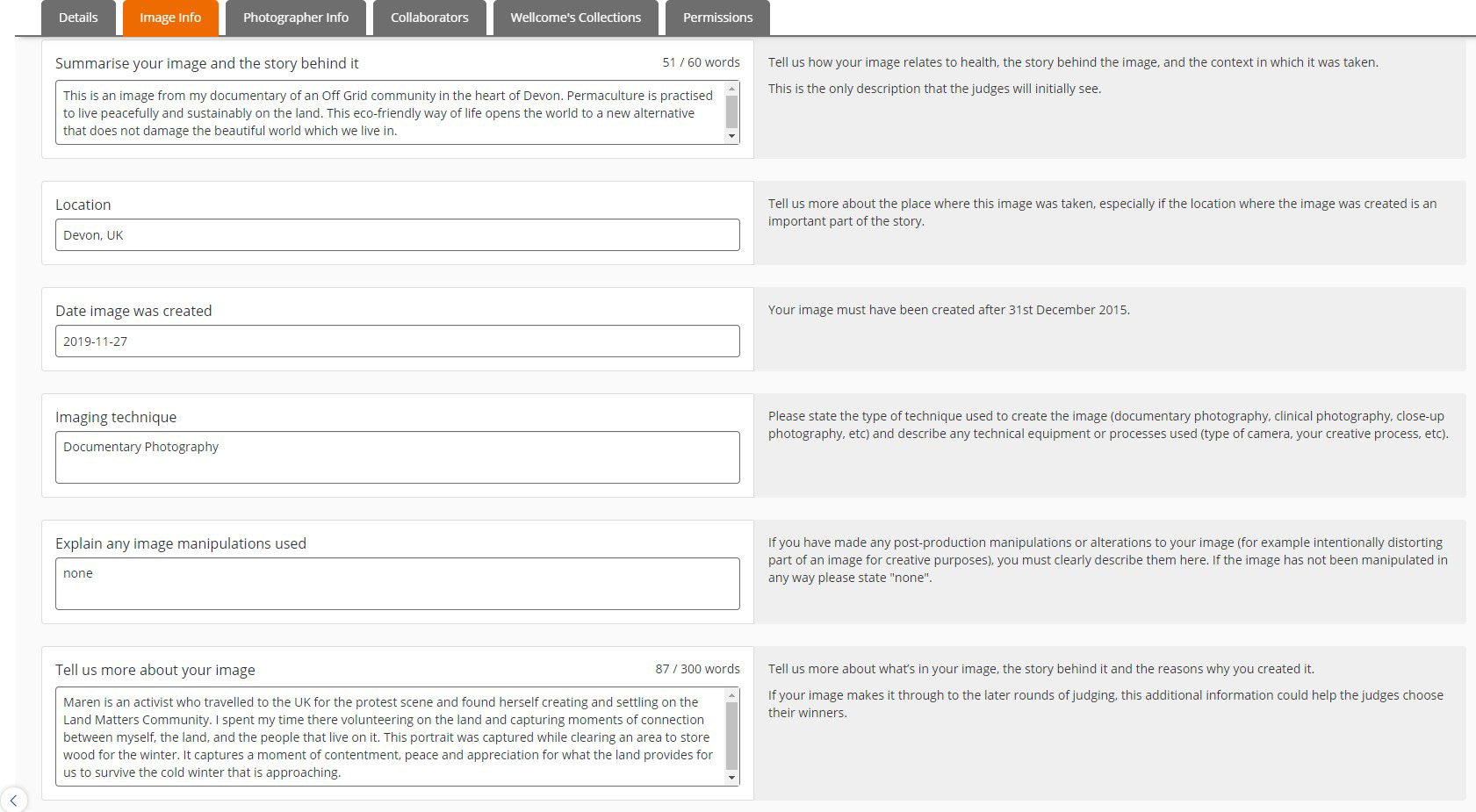This screenshot has width=1476, height=812.
Task: Select the Image Info tab
Action: tap(170, 18)
